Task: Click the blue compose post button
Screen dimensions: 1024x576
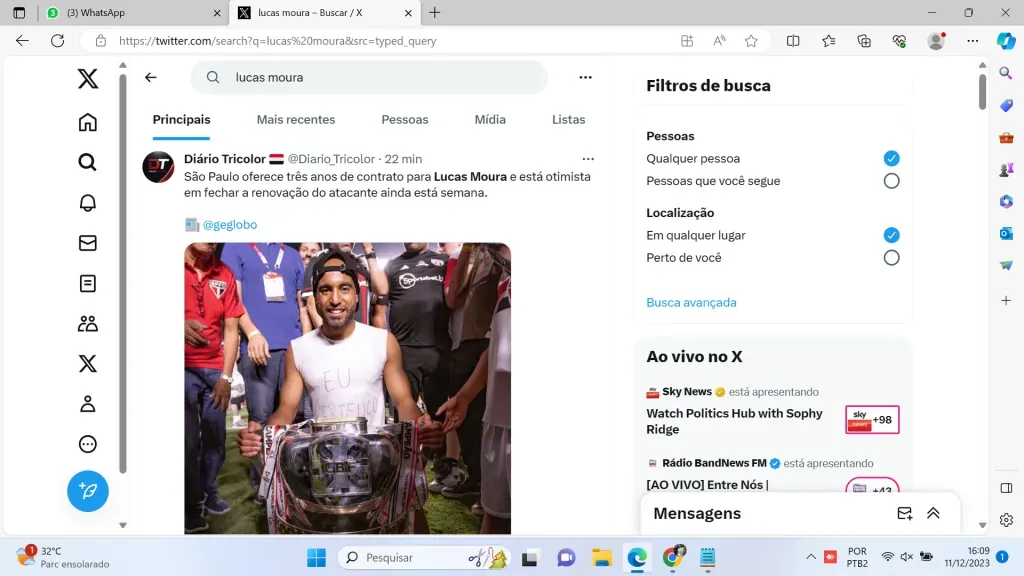Action: 88,491
